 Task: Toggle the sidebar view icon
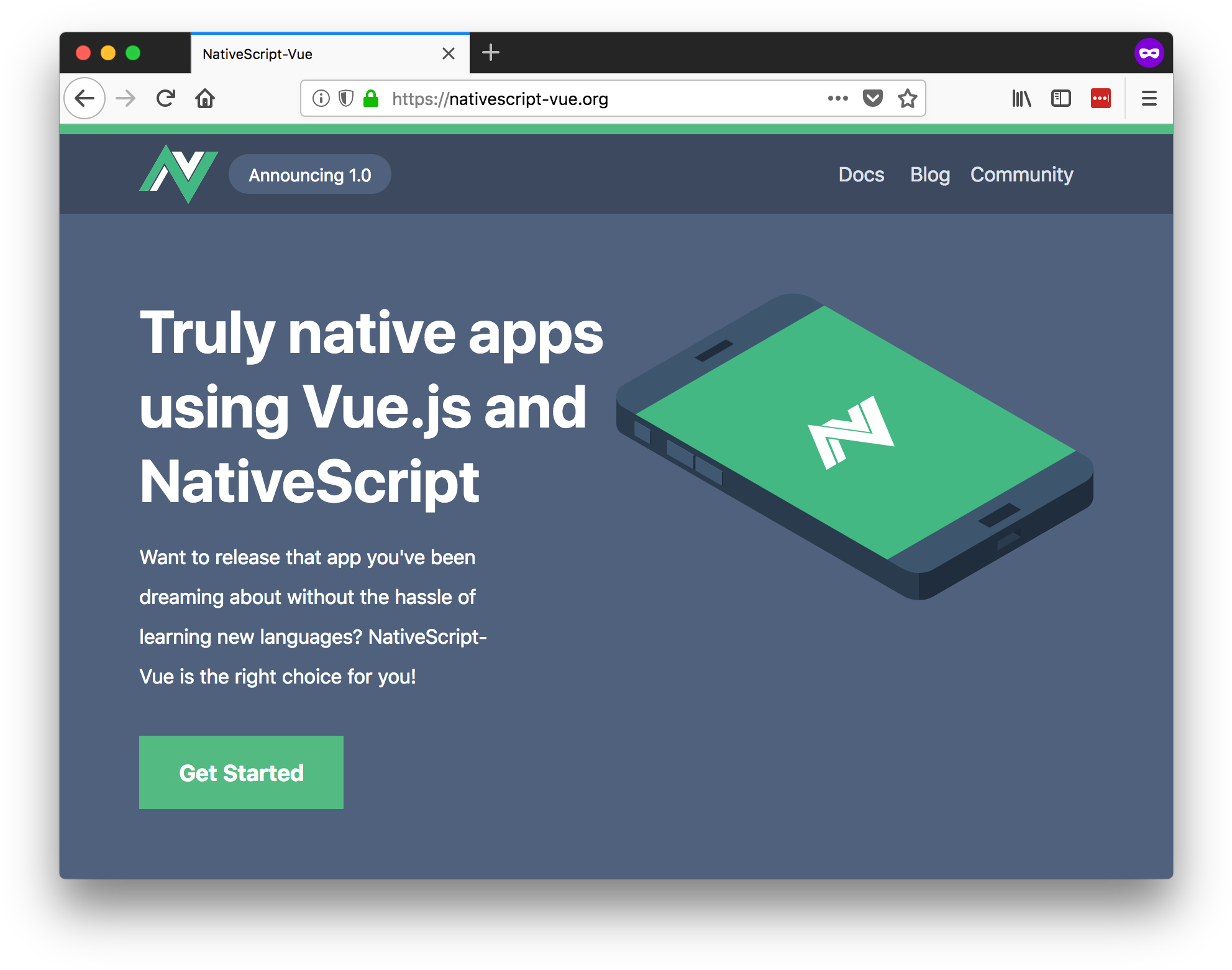(1061, 98)
